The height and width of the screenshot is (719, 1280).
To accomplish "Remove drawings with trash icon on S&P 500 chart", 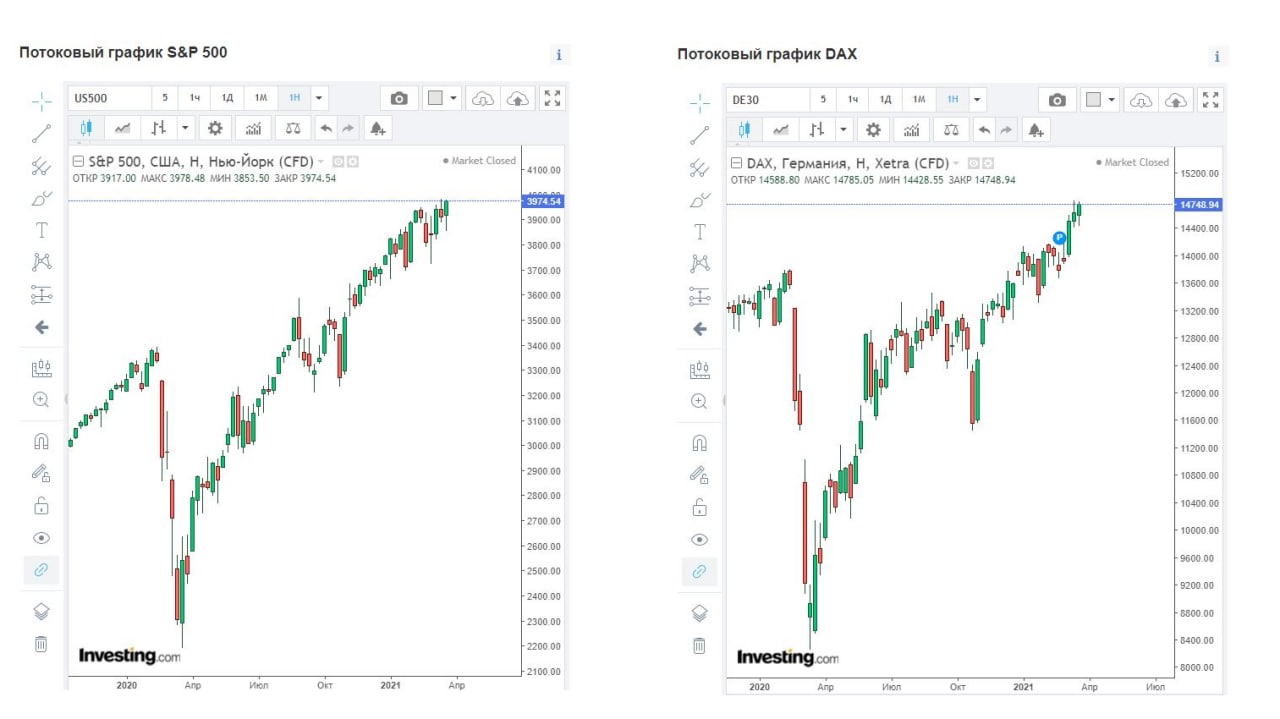I will coord(41,644).
